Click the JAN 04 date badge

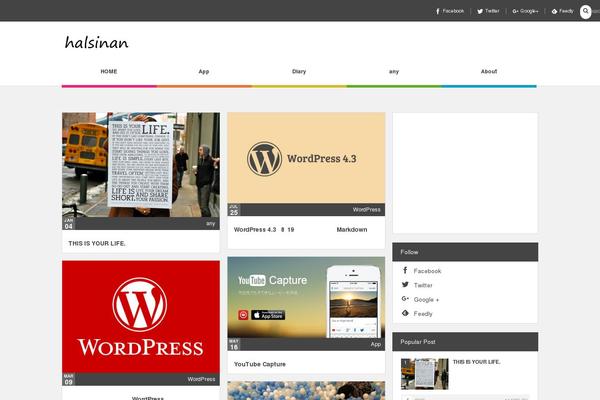click(68, 224)
